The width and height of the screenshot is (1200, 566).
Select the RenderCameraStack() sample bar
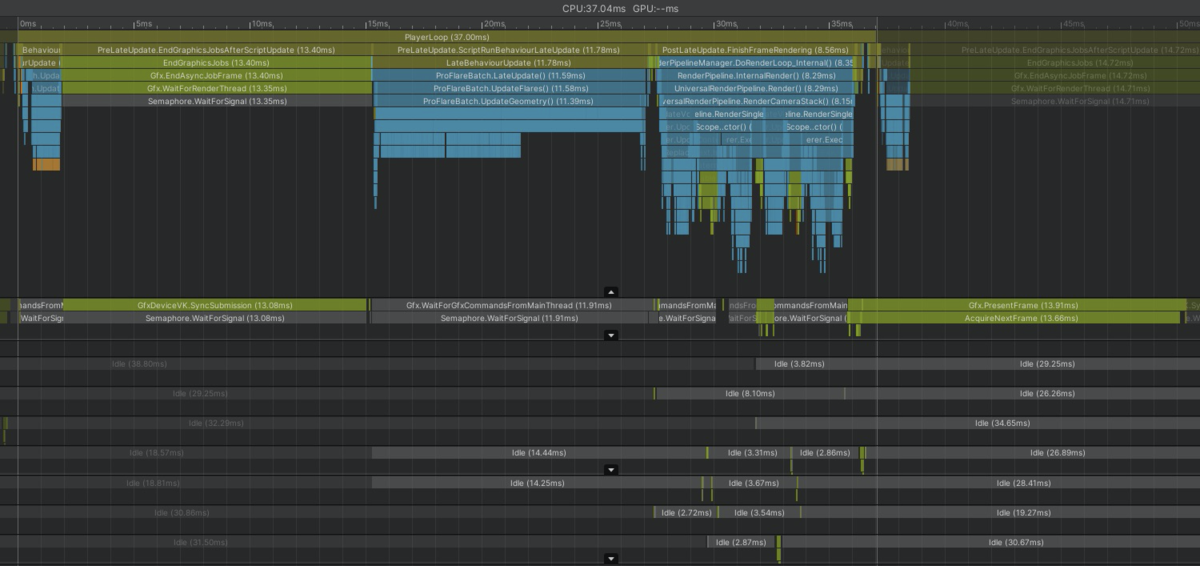tap(756, 102)
